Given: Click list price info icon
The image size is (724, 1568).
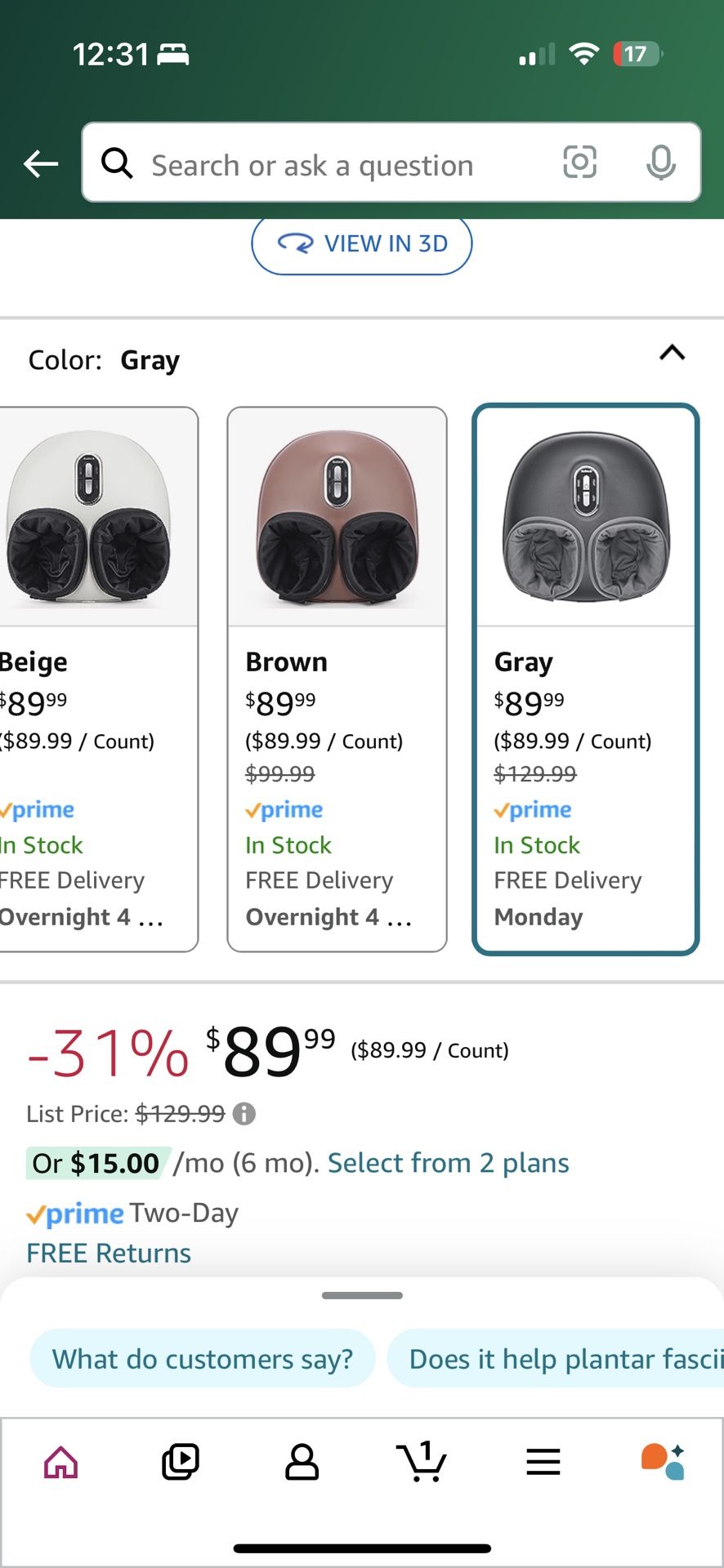Looking at the screenshot, I should pyautogui.click(x=244, y=1114).
